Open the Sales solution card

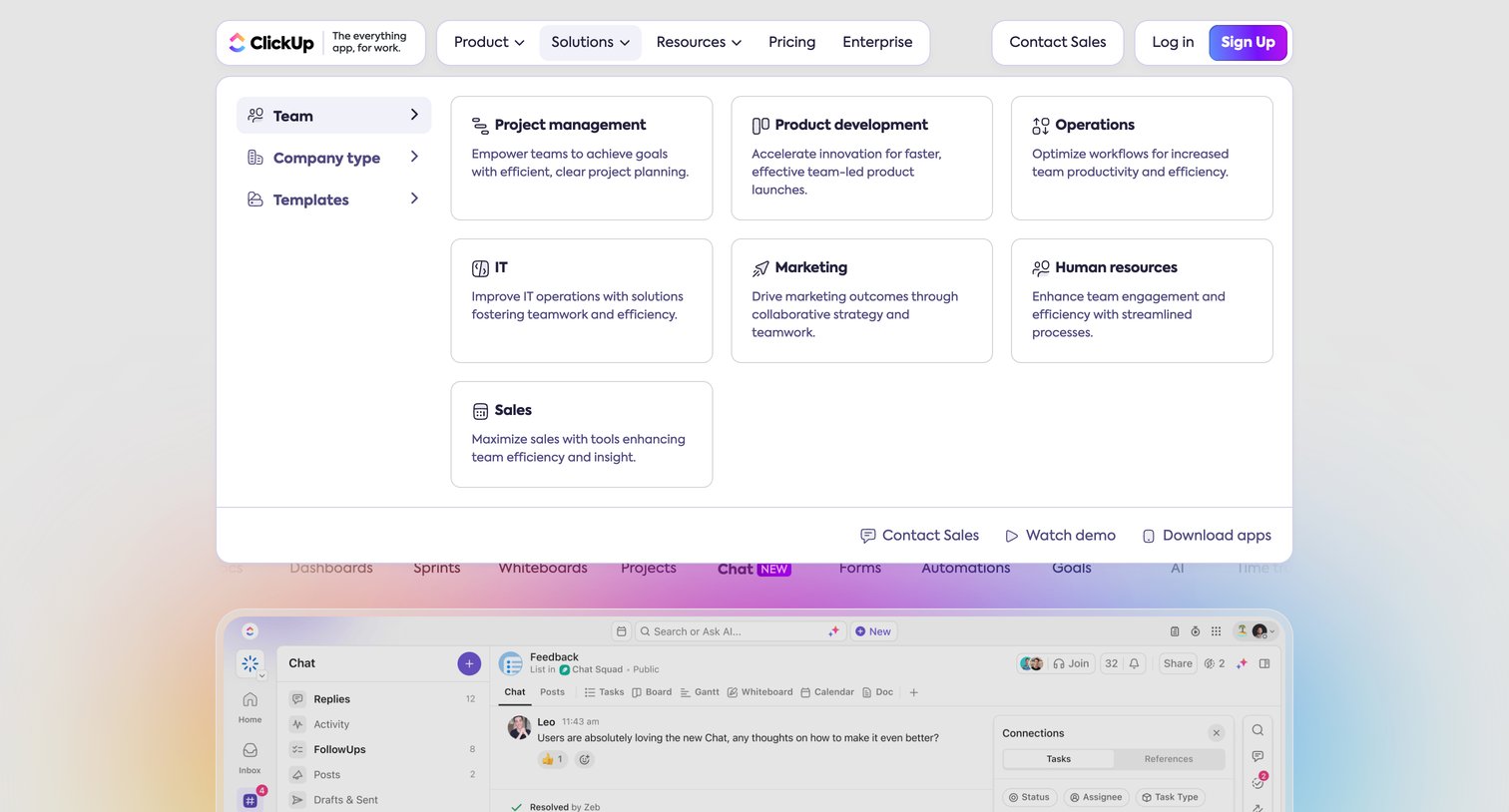[582, 434]
